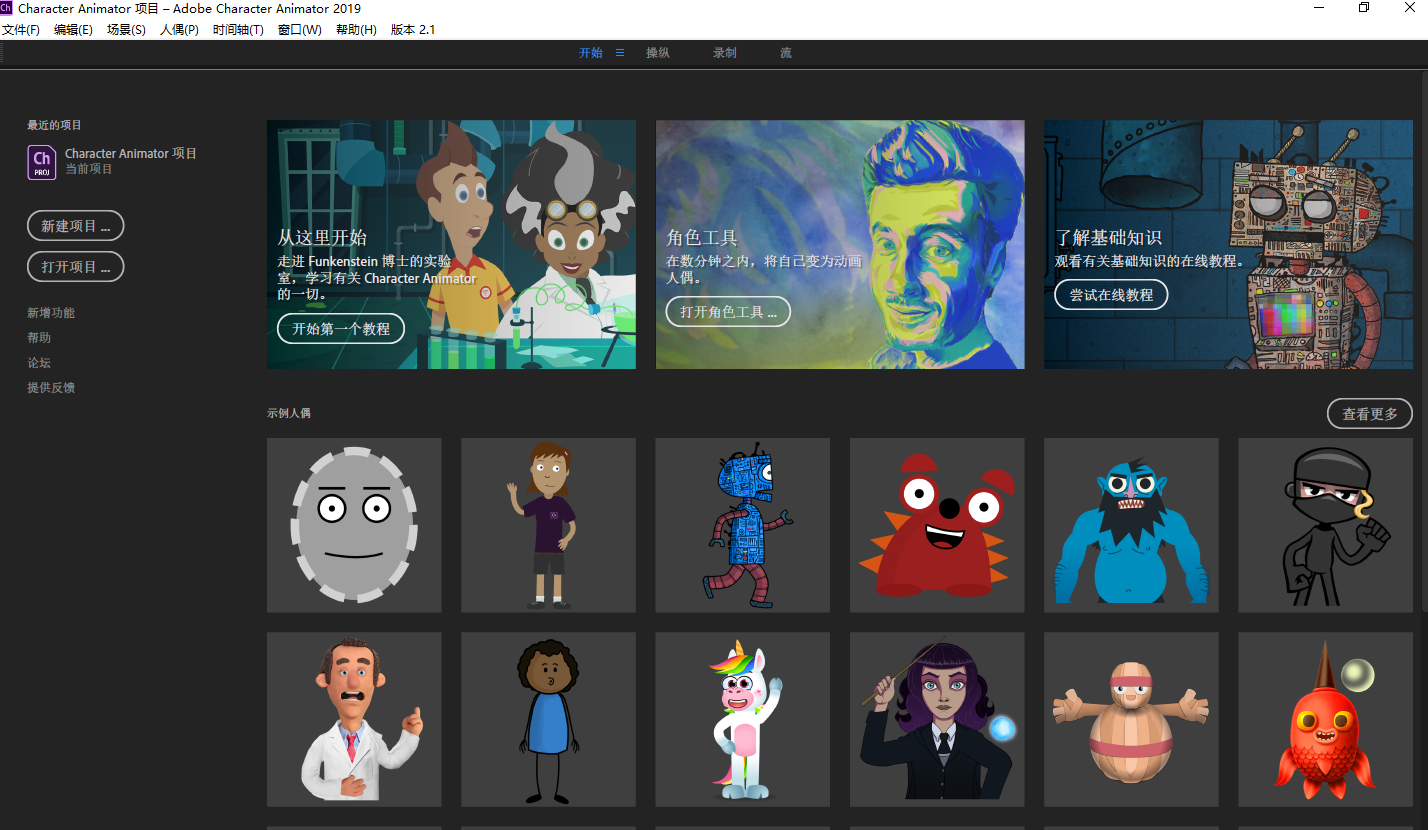Image resolution: width=1428 pixels, height=830 pixels.
Task: Click 查看更多 to see more puppets
Action: pyautogui.click(x=1369, y=413)
